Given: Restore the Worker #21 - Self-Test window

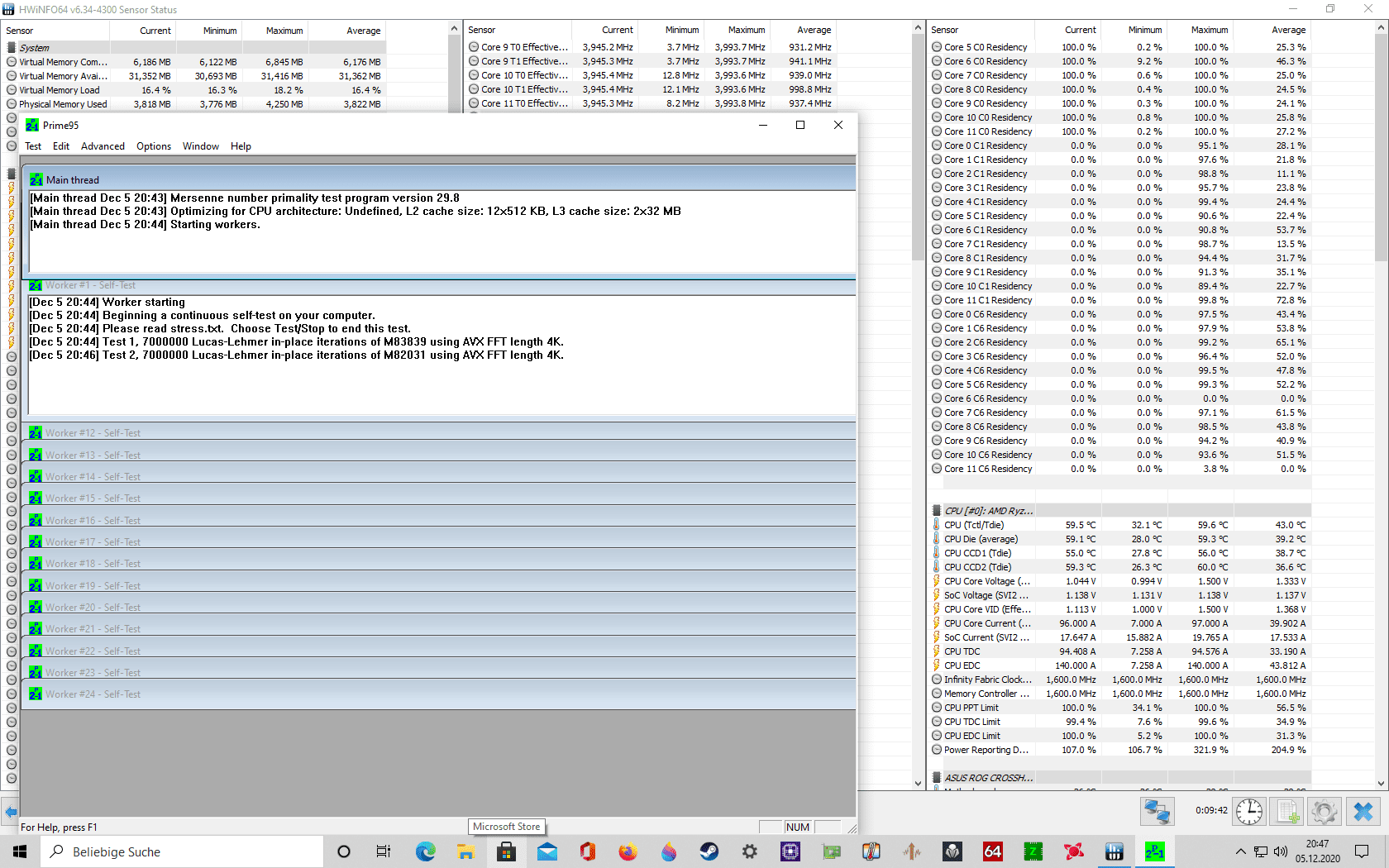Looking at the screenshot, I should pos(438,629).
